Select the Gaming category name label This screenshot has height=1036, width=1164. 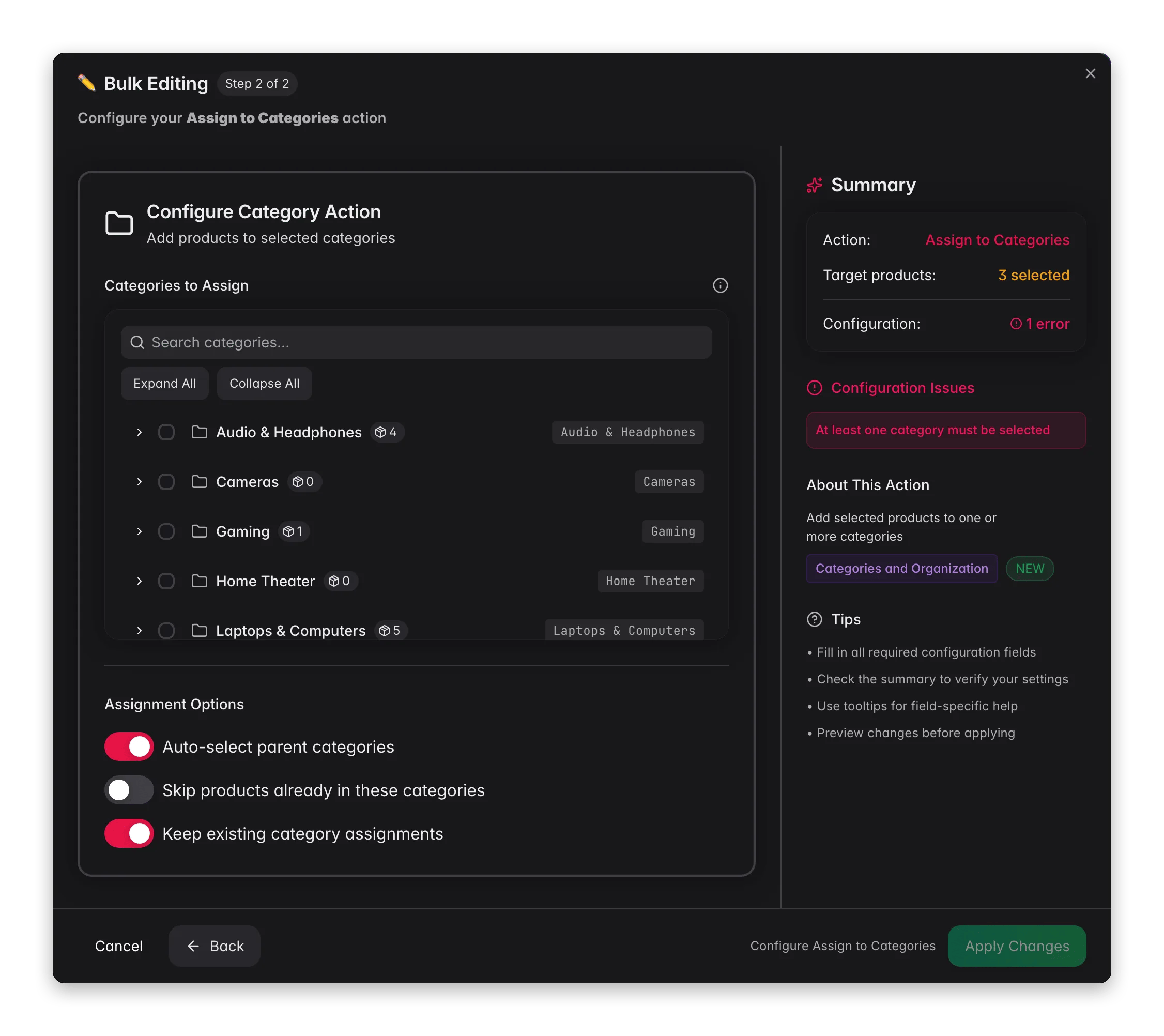242,531
